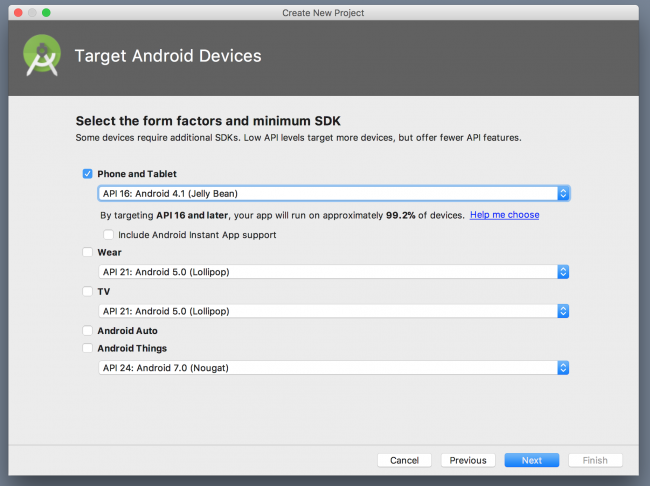Minimize the window with the yellow button
This screenshot has height=486, width=650.
pyautogui.click(x=31, y=12)
